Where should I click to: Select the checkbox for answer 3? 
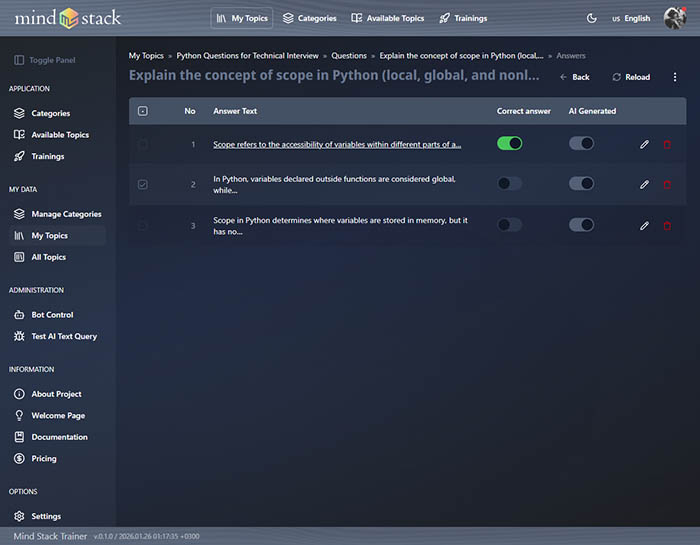click(143, 225)
